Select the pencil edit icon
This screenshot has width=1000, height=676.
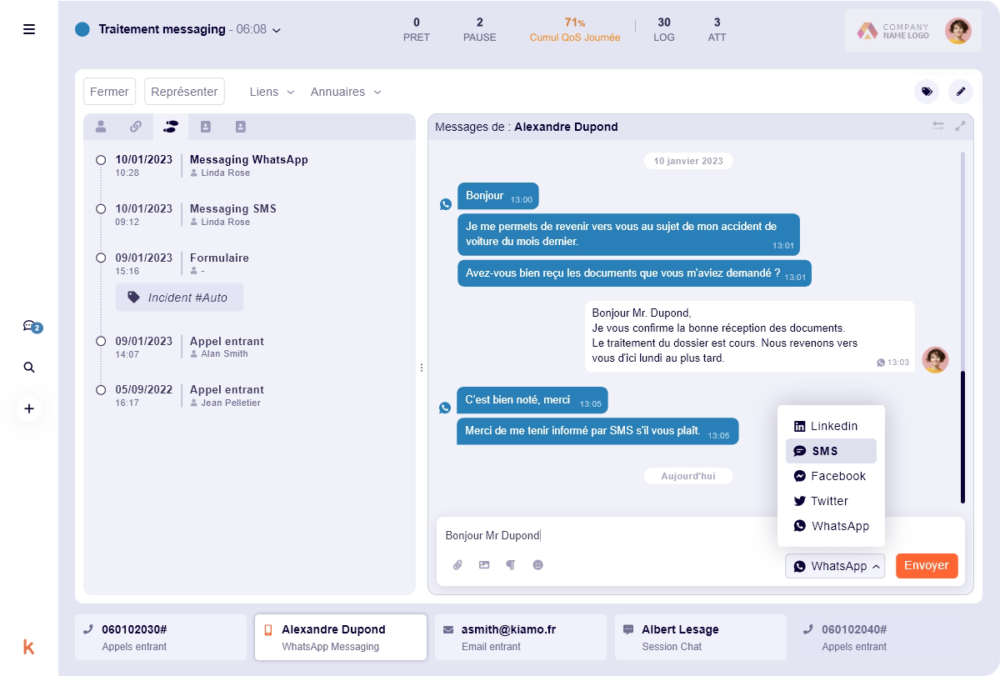(961, 91)
